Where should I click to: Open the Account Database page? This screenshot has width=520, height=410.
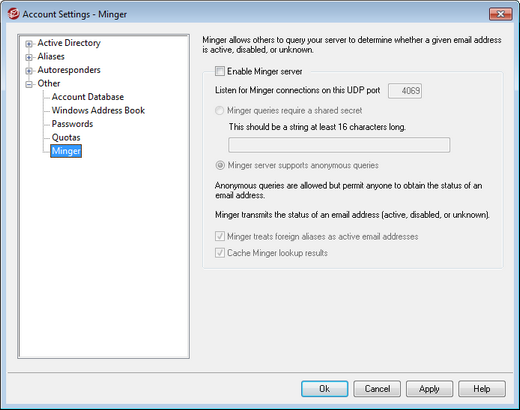pyautogui.click(x=88, y=97)
